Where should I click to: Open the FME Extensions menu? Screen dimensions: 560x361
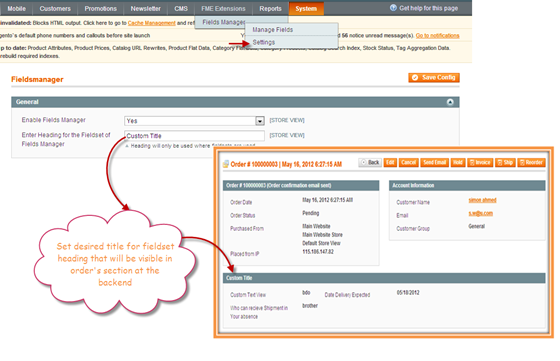[x=223, y=8]
